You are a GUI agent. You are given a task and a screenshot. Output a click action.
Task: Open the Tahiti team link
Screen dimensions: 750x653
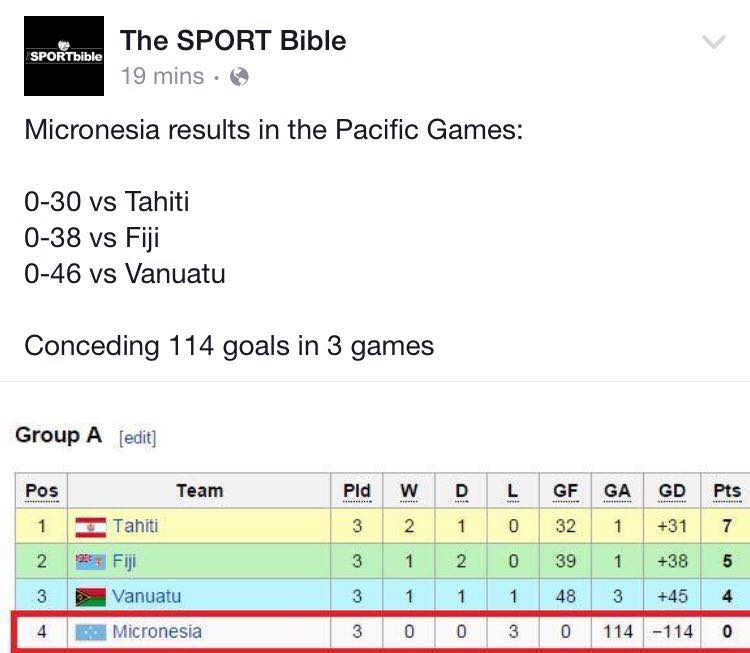pos(135,526)
